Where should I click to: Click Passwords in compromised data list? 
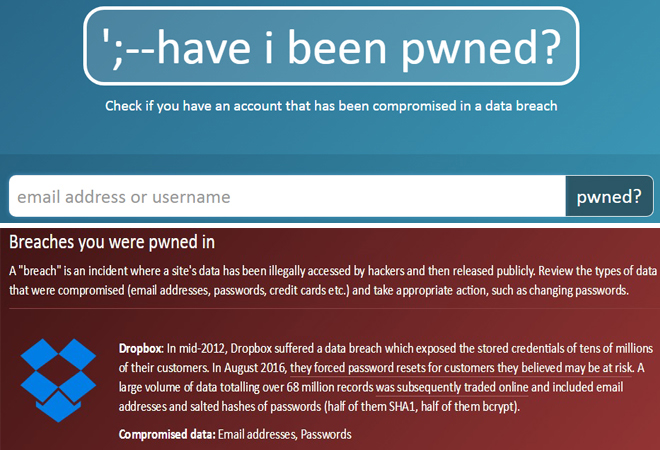tap(326, 434)
